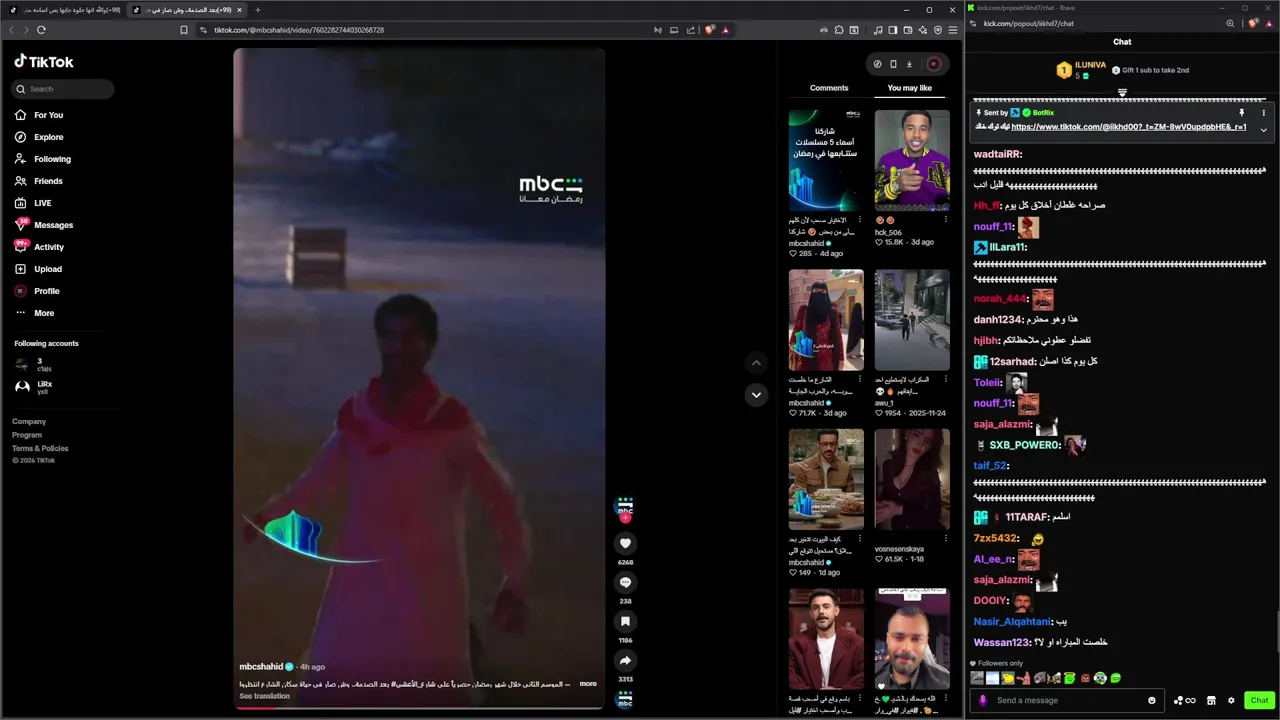Click the emoji picker in Kick chat box
This screenshot has height=720, width=1280.
[1152, 700]
